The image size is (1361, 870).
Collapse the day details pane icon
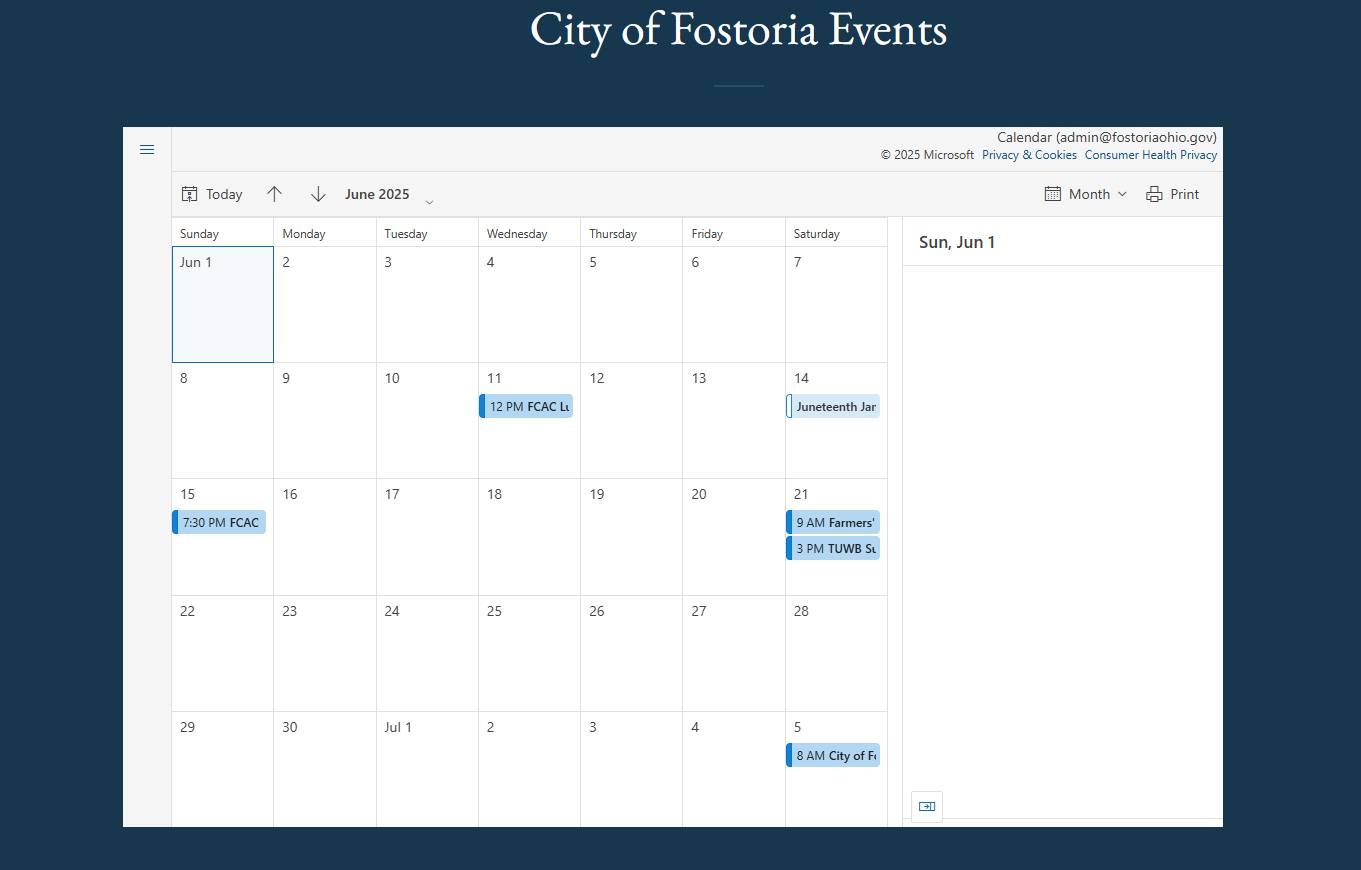pos(927,806)
